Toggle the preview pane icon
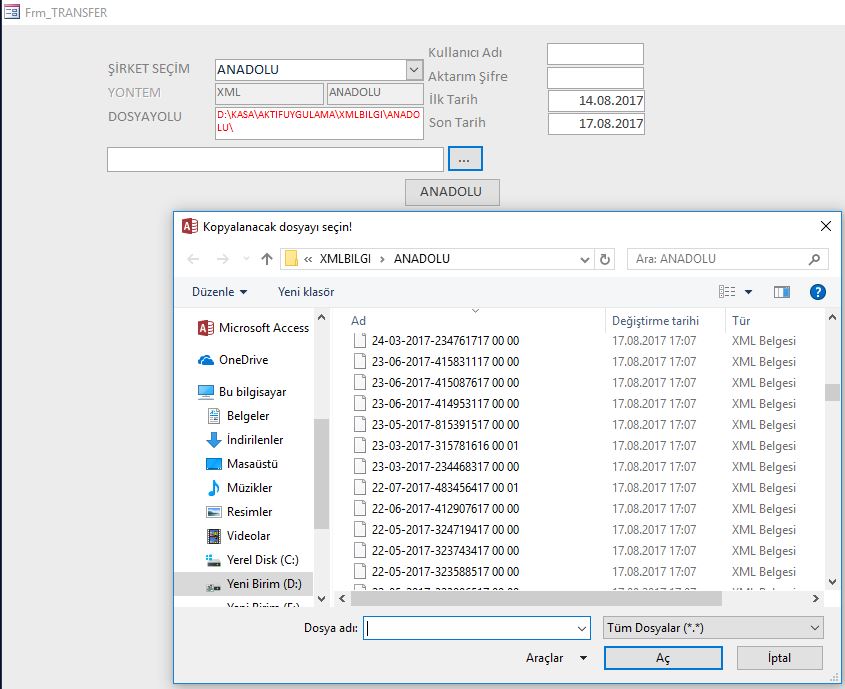 782,292
